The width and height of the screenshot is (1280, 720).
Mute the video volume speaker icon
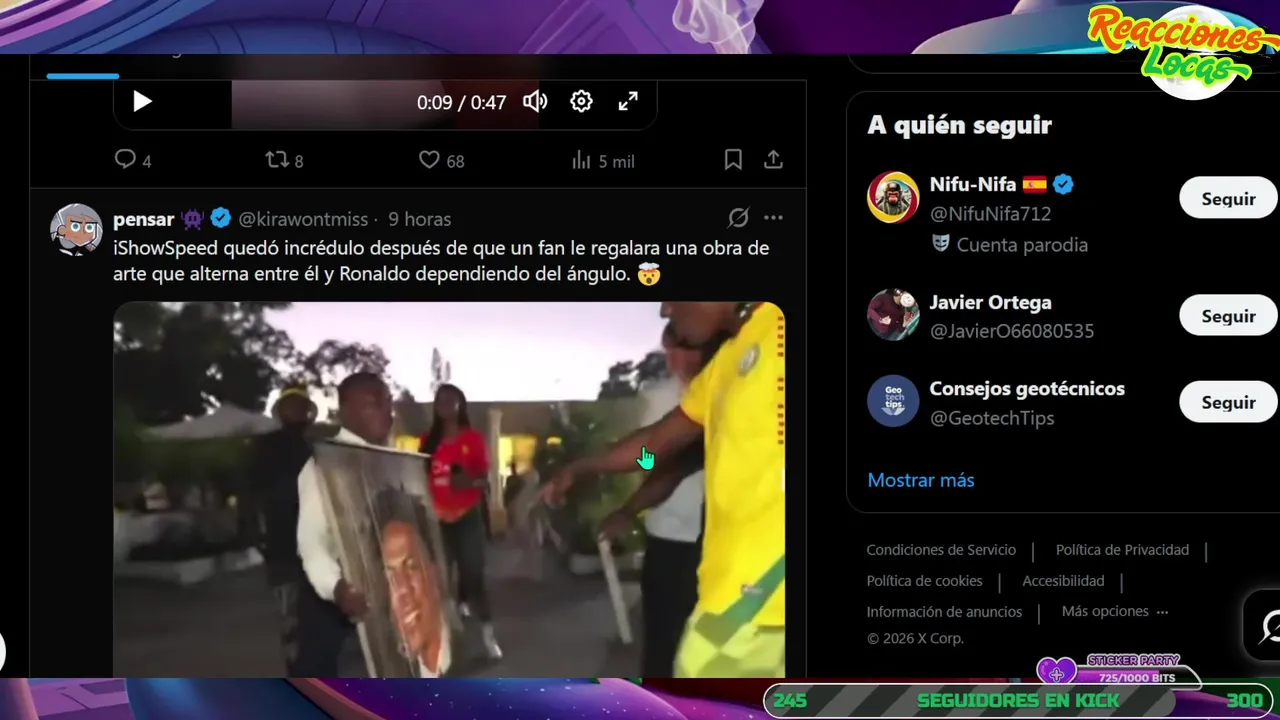(535, 101)
